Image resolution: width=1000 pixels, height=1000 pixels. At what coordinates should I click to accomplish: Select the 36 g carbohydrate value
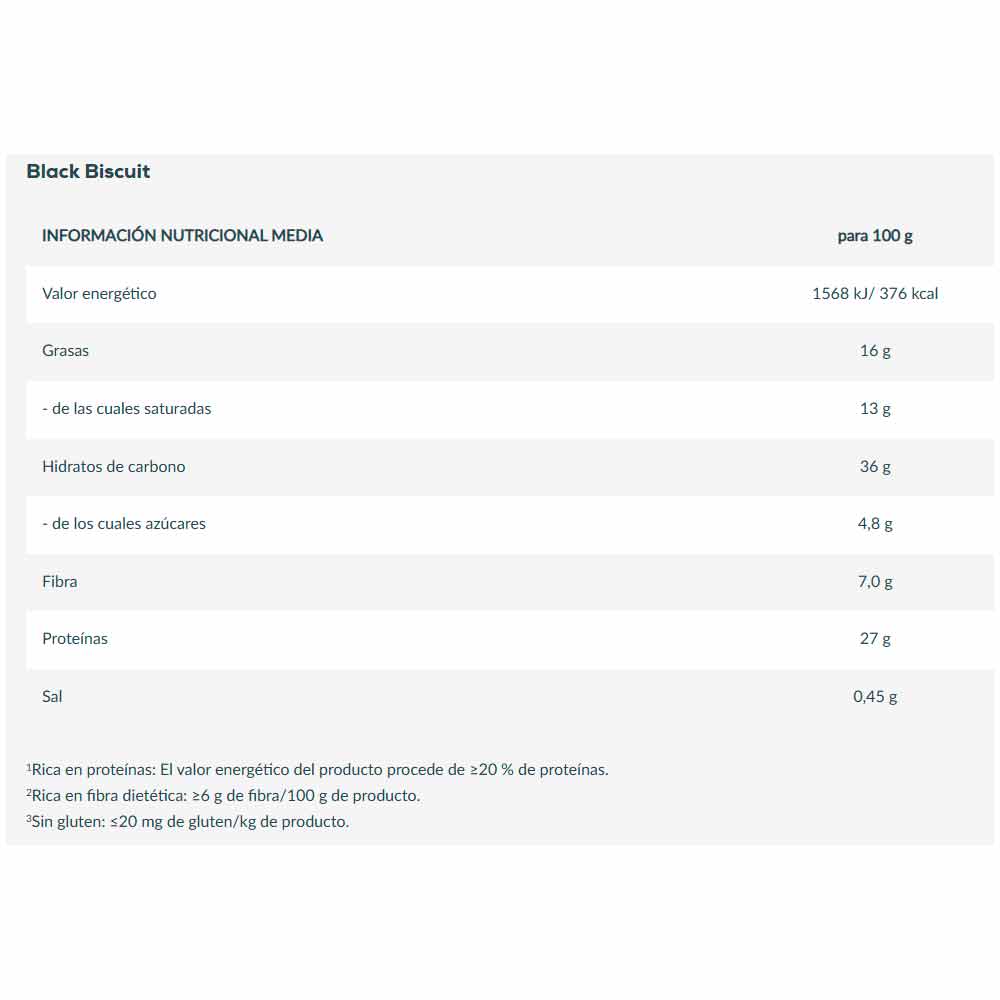coord(875,466)
